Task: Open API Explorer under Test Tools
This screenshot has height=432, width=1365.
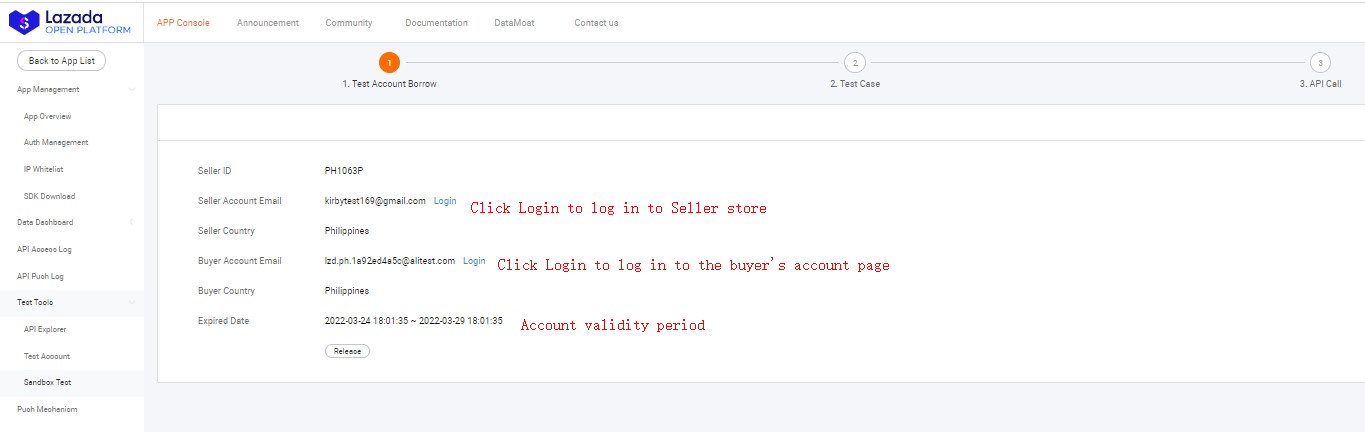Action: click(x=45, y=329)
